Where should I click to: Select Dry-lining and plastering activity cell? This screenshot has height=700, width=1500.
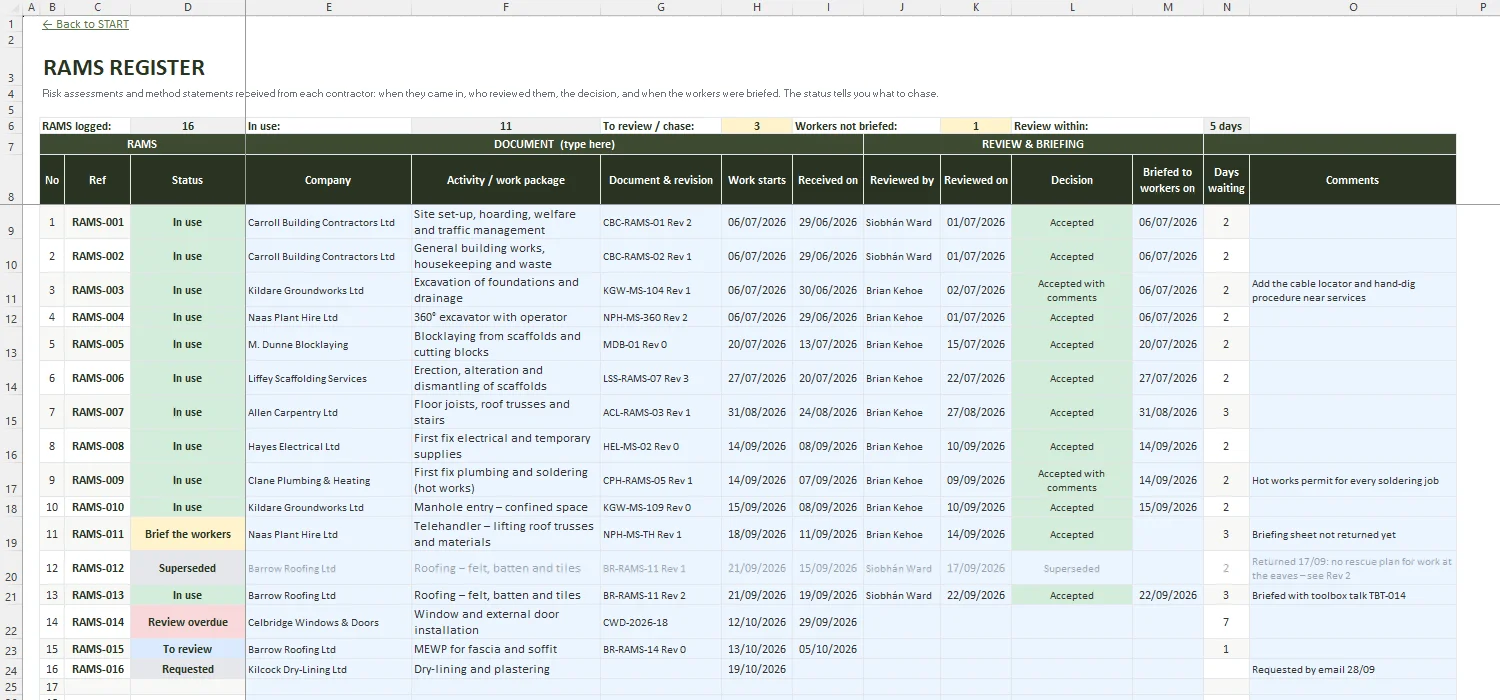tap(506, 669)
